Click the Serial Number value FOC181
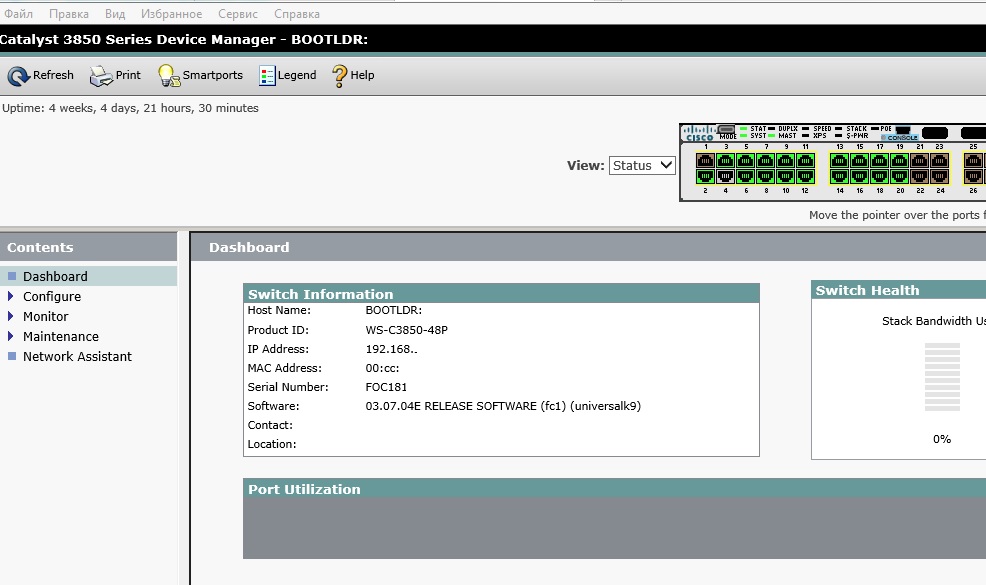This screenshot has width=986, height=585. 386,387
